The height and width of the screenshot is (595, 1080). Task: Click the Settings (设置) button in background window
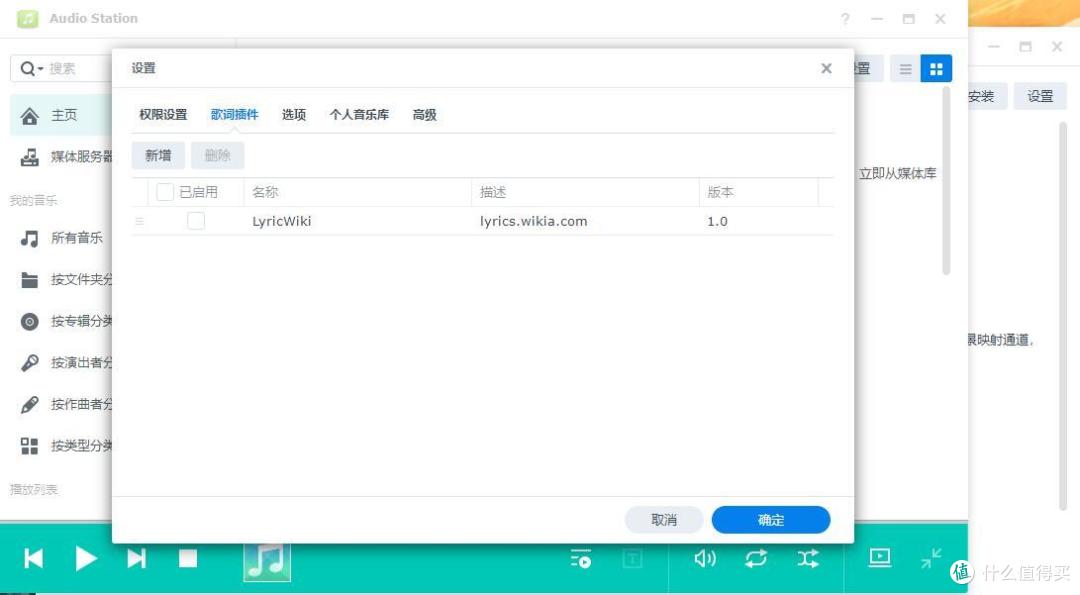[1040, 96]
